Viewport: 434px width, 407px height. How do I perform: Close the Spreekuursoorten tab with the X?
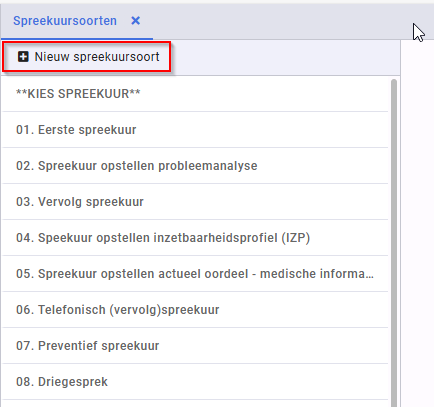pyautogui.click(x=135, y=21)
